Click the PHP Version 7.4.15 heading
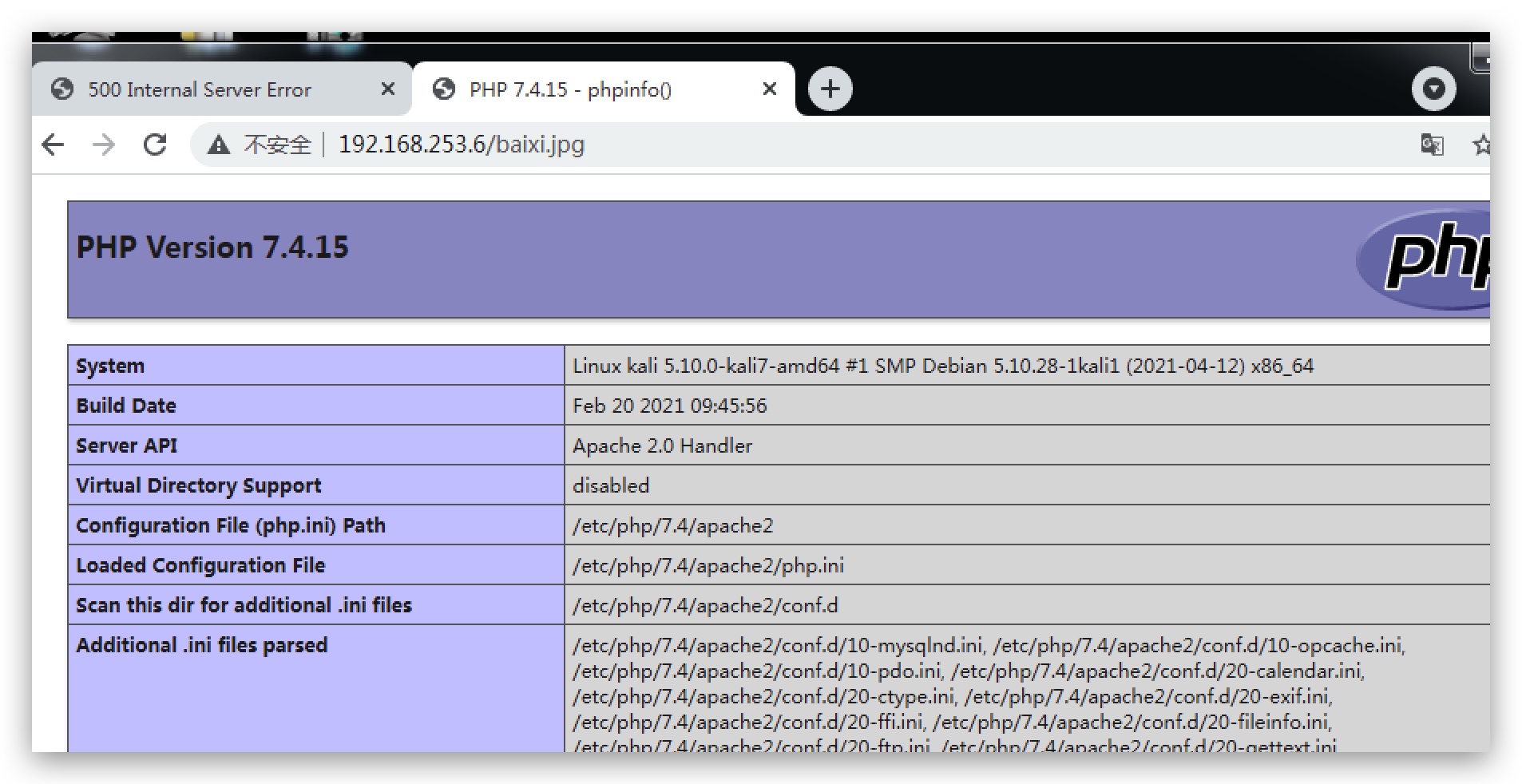The width and height of the screenshot is (1522, 784). coord(212,247)
